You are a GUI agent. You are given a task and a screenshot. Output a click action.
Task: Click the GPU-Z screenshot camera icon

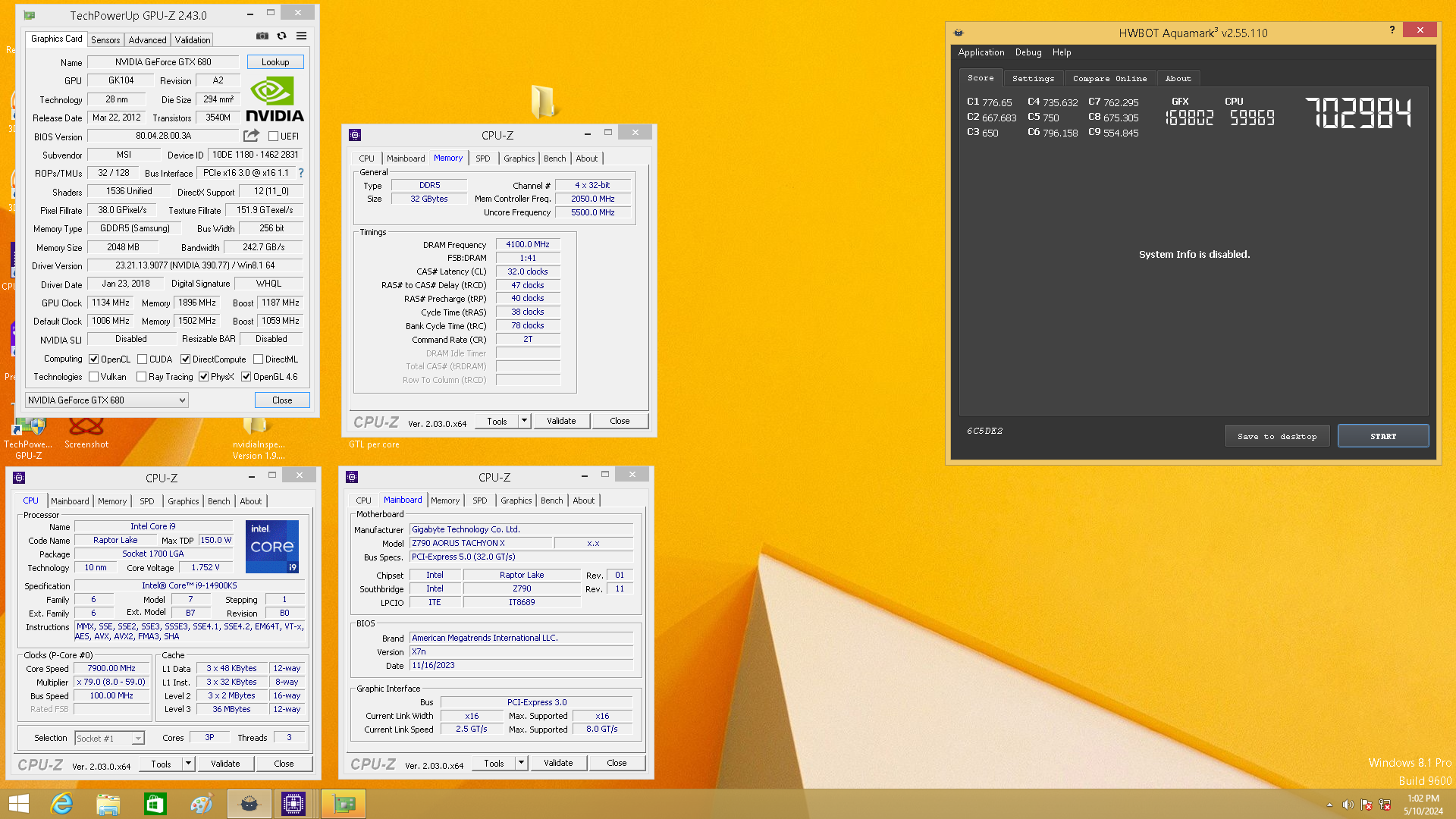[262, 36]
